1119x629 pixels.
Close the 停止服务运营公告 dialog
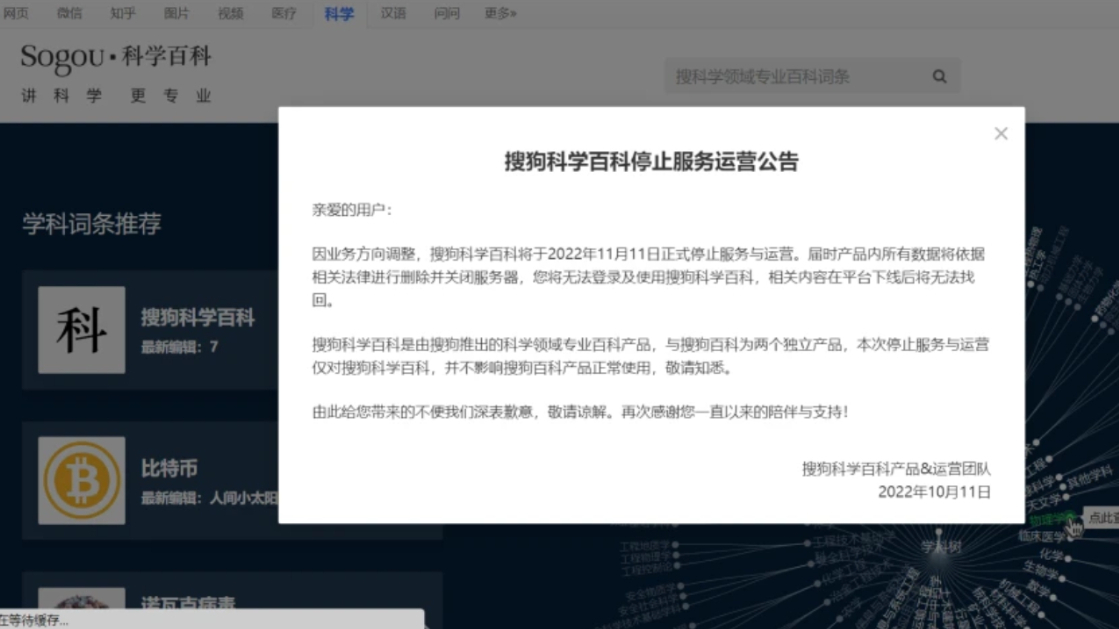pos(1000,134)
